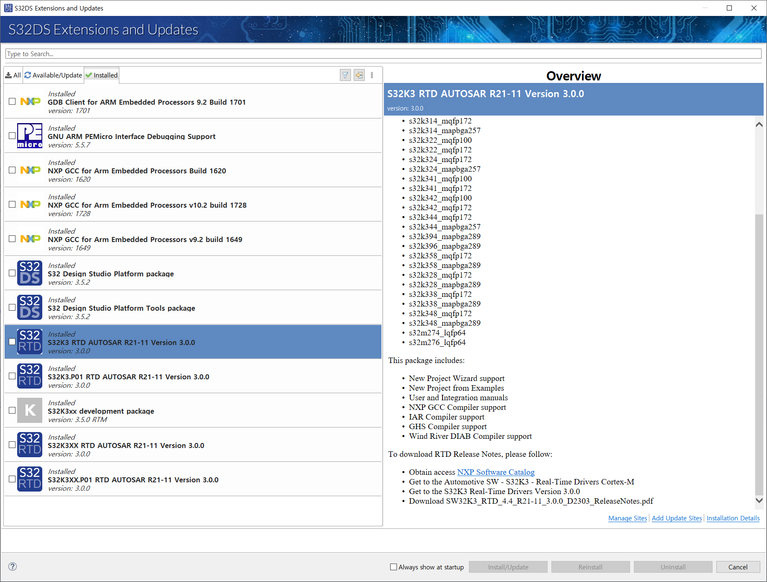The image size is (767, 582).
Task: Select the GNU ARM PEMicro Interface Debugging Support row
Action: pos(193,135)
